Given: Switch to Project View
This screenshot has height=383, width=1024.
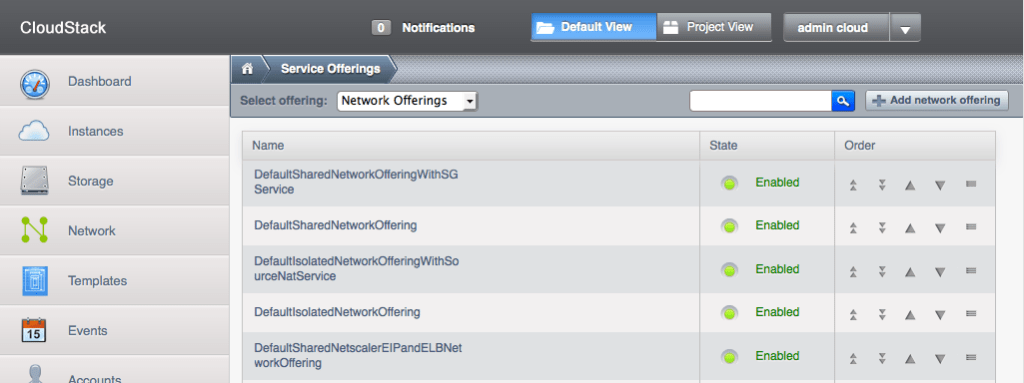Looking at the screenshot, I should point(714,27).
